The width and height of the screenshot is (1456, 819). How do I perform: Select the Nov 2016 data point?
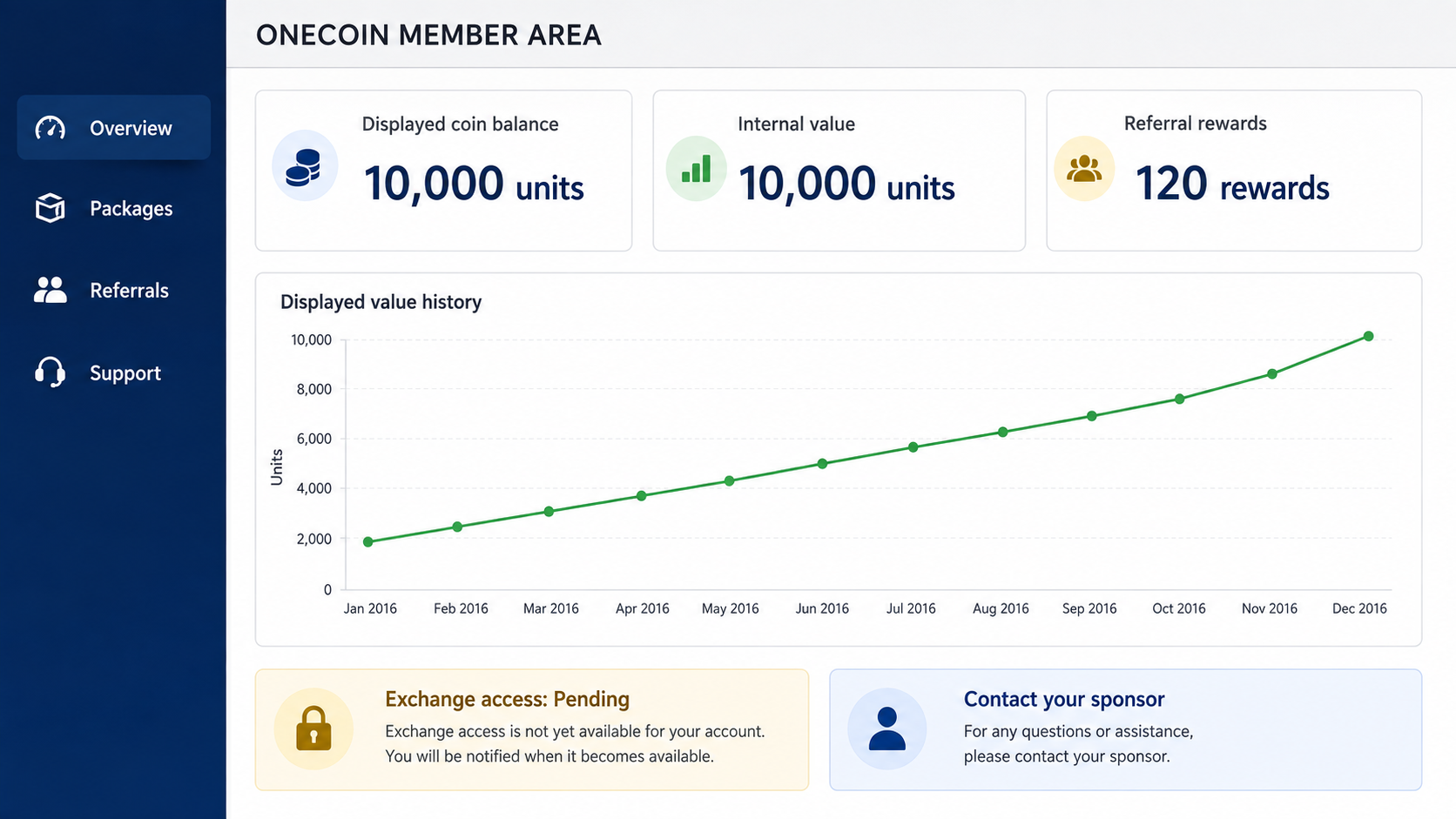point(1272,373)
